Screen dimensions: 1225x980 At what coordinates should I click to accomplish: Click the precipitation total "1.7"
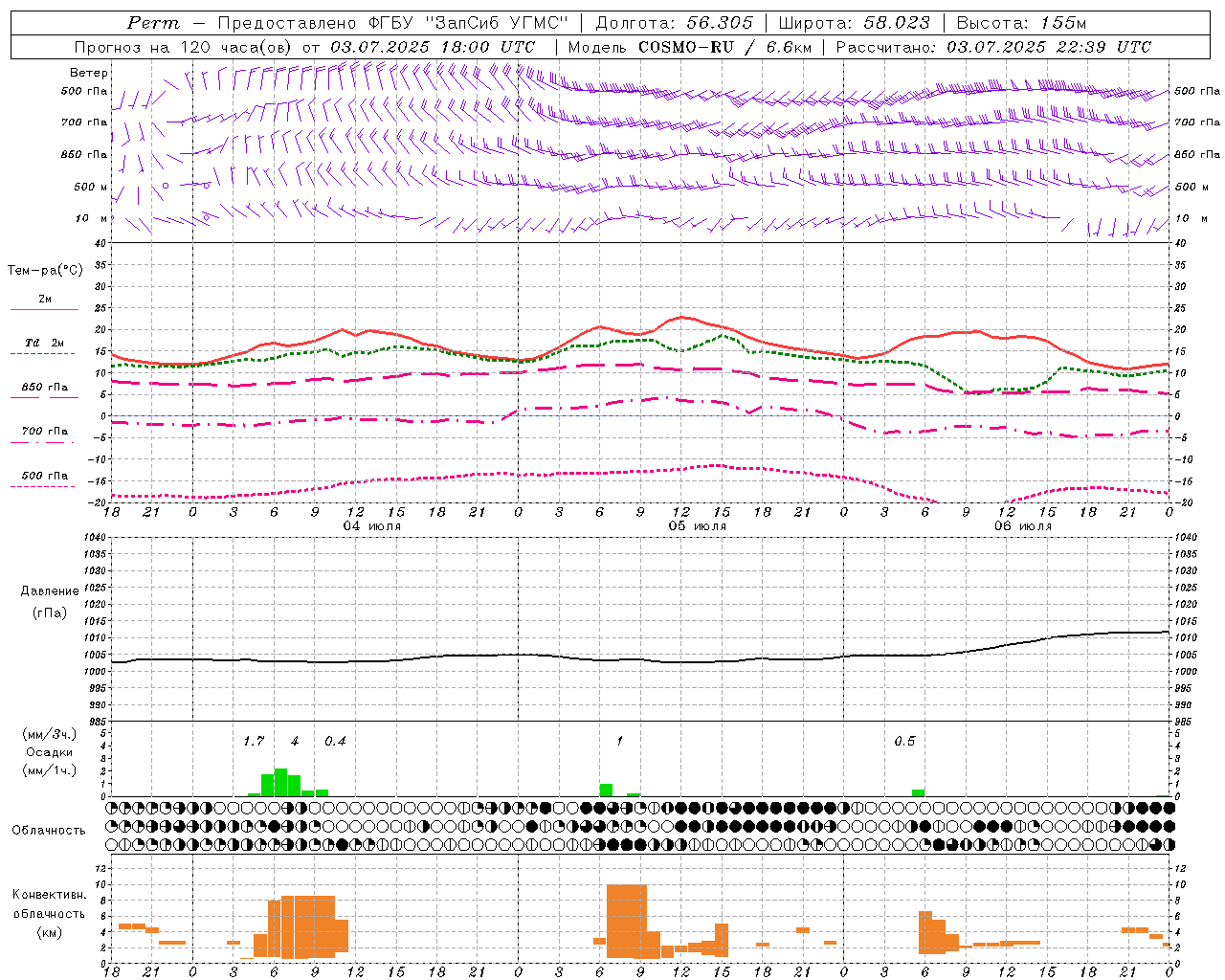pos(254,742)
